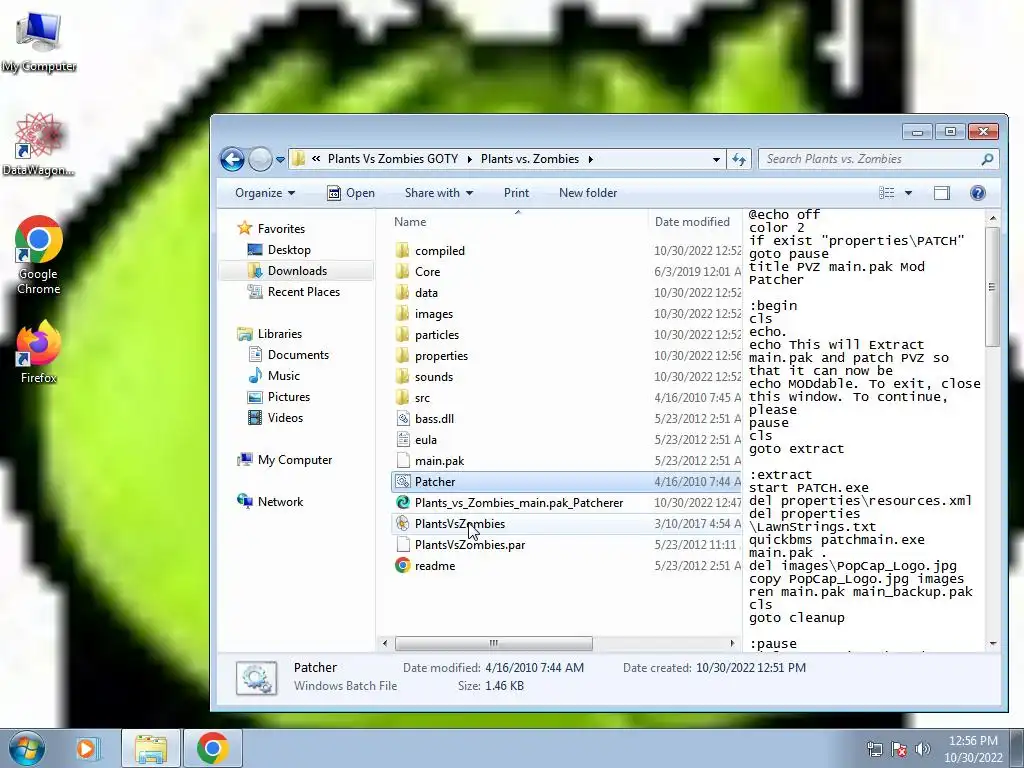Select bass.dll file
The image size is (1024, 768).
click(434, 419)
